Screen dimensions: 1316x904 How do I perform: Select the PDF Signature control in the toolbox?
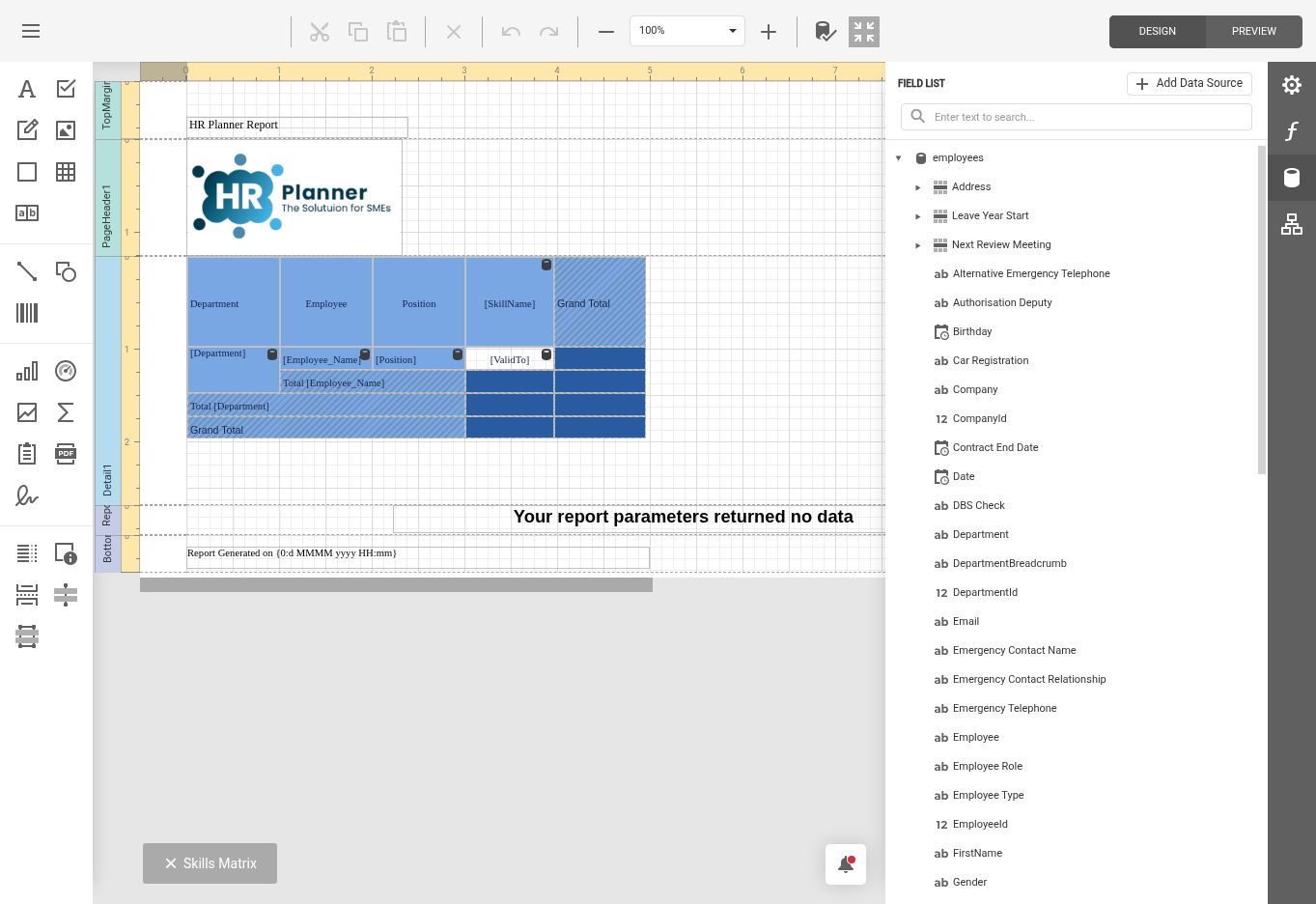point(27,495)
